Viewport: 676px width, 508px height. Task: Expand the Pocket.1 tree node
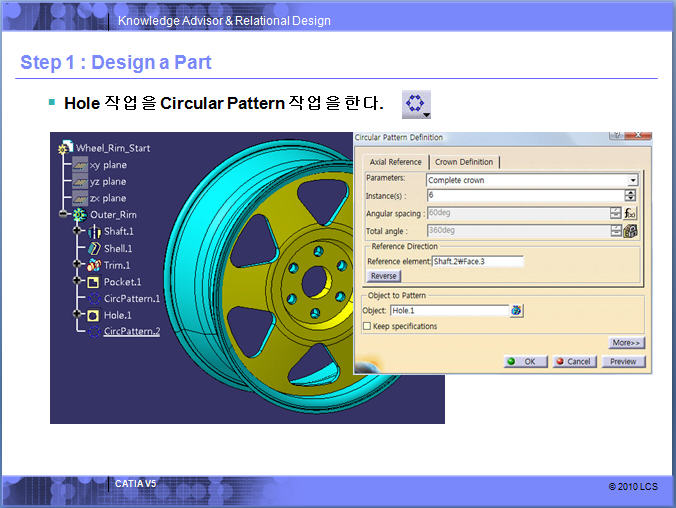pyautogui.click(x=78, y=280)
